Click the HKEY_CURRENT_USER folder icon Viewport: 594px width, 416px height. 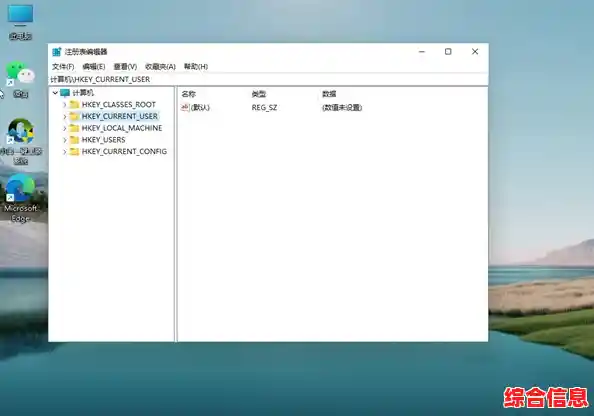pyautogui.click(x=74, y=116)
